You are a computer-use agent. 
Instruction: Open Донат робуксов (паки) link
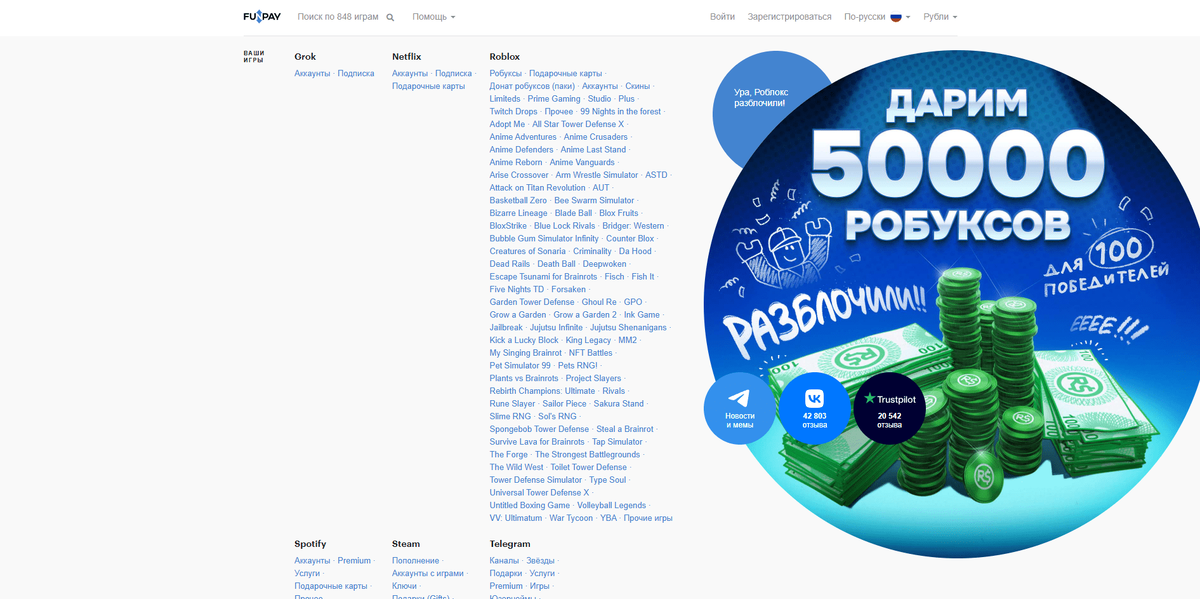pos(532,86)
